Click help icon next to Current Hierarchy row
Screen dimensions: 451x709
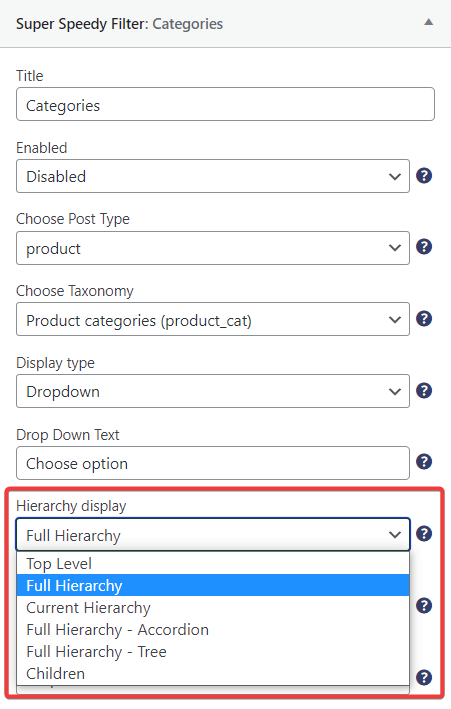coord(424,605)
